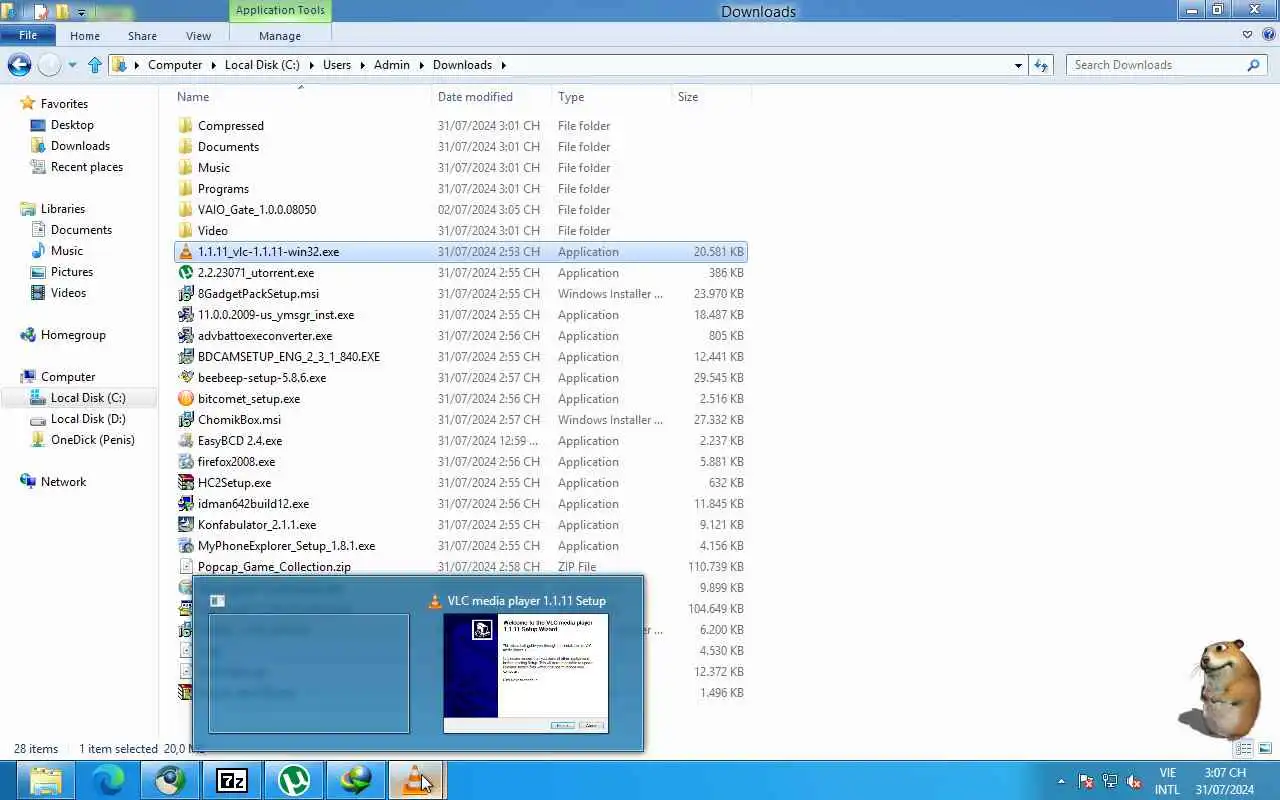Select the Popcap_Game_Collection.zip icon
Viewport: 1280px width, 800px height.
coord(185,567)
